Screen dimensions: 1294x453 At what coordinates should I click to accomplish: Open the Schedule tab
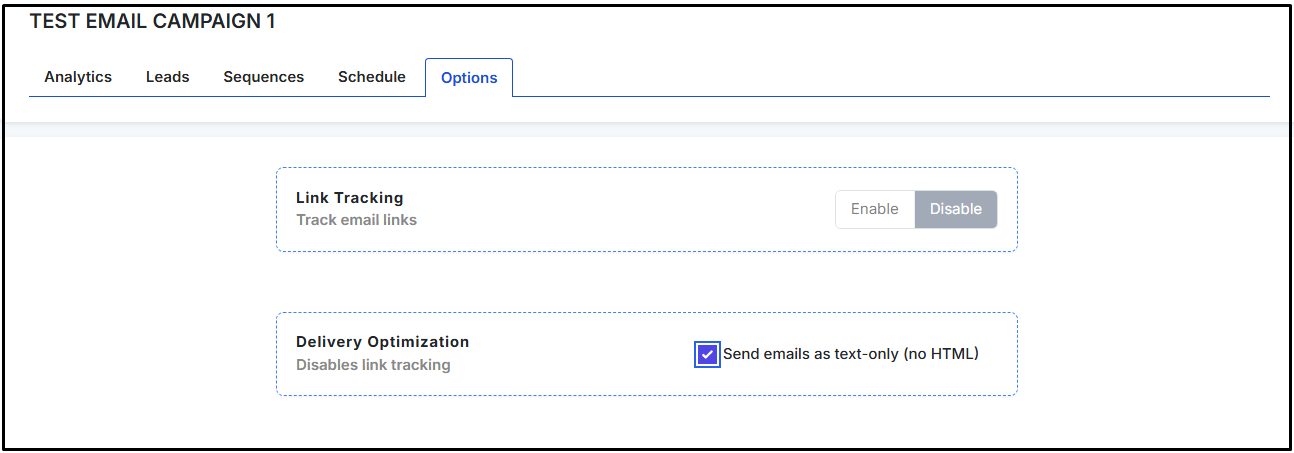(x=371, y=77)
